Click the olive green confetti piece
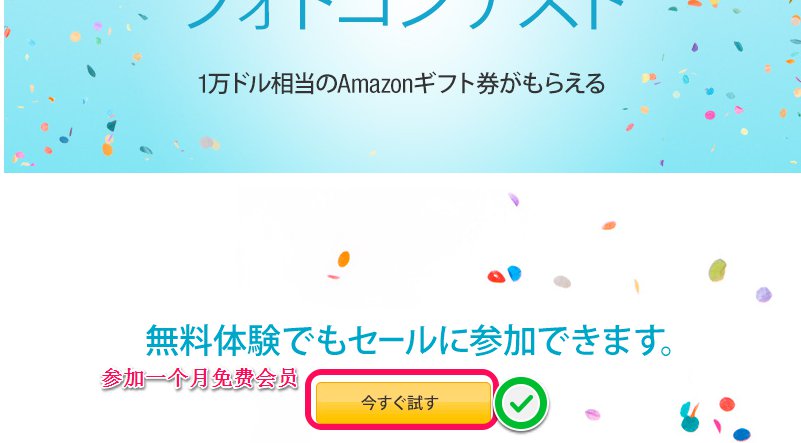The height and width of the screenshot is (443, 801). click(x=717, y=270)
